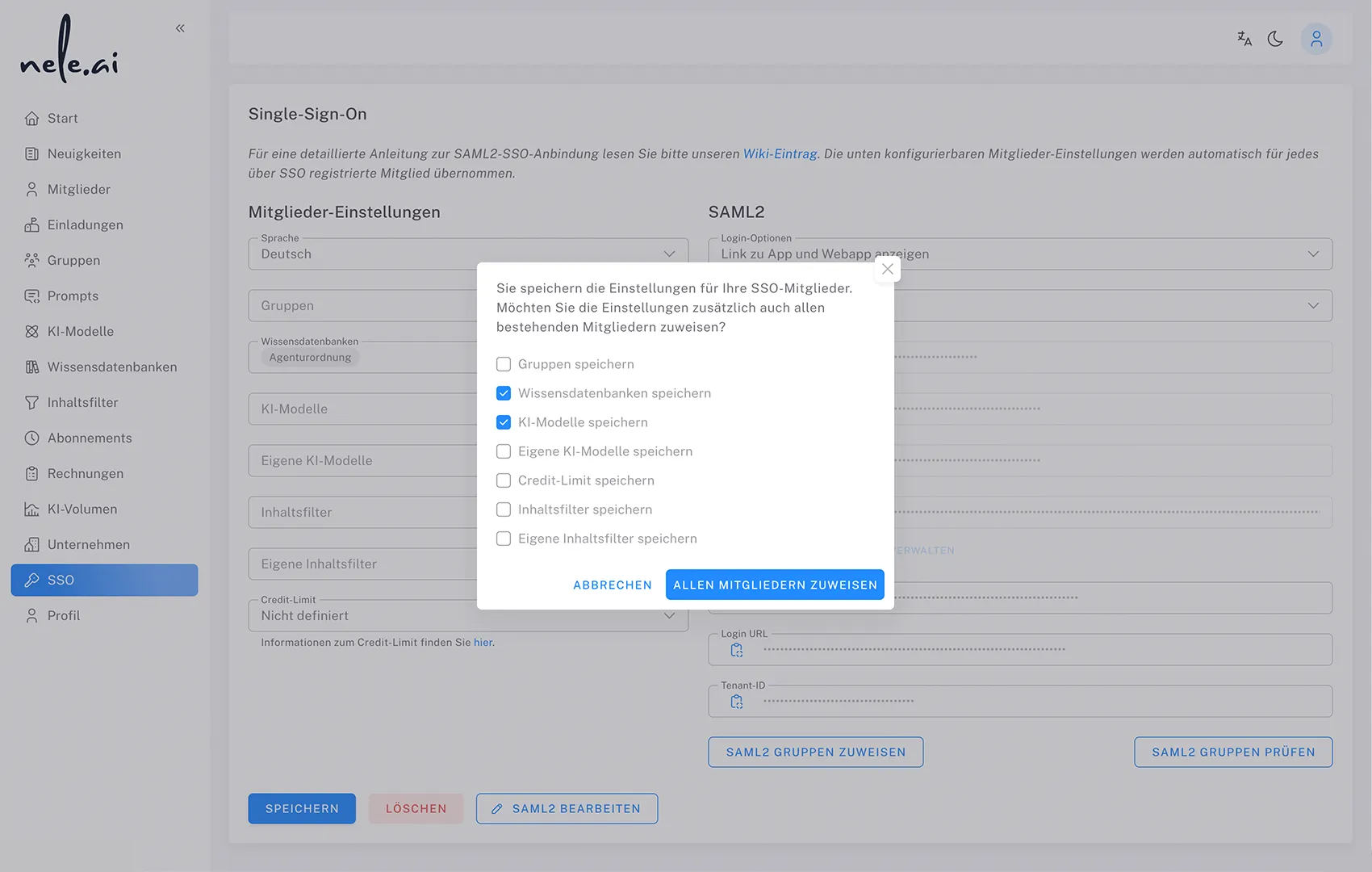Check the Gruppen speichern checkbox
1372x872 pixels.
(x=504, y=364)
